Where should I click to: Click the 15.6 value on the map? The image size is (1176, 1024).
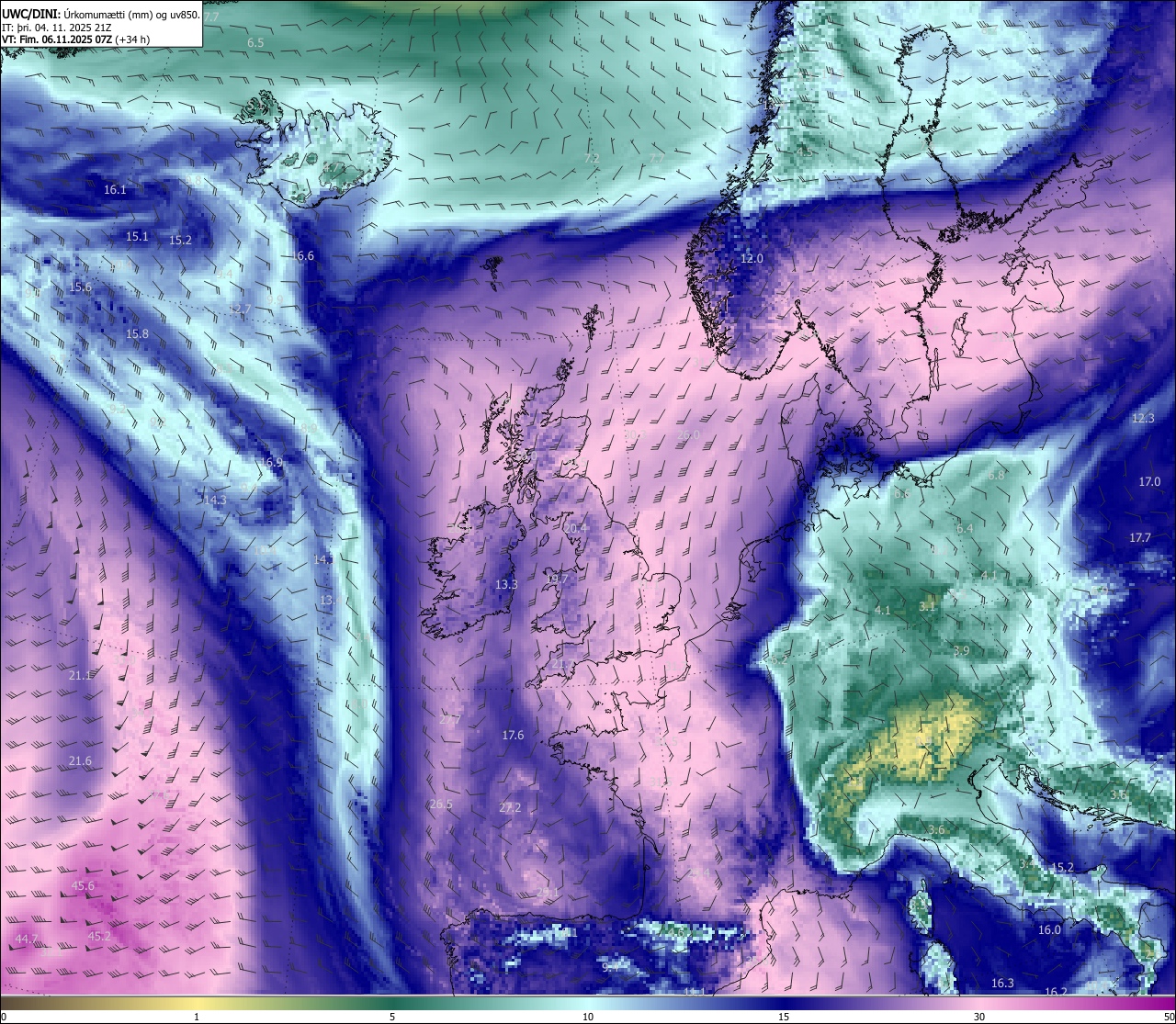pos(80,287)
